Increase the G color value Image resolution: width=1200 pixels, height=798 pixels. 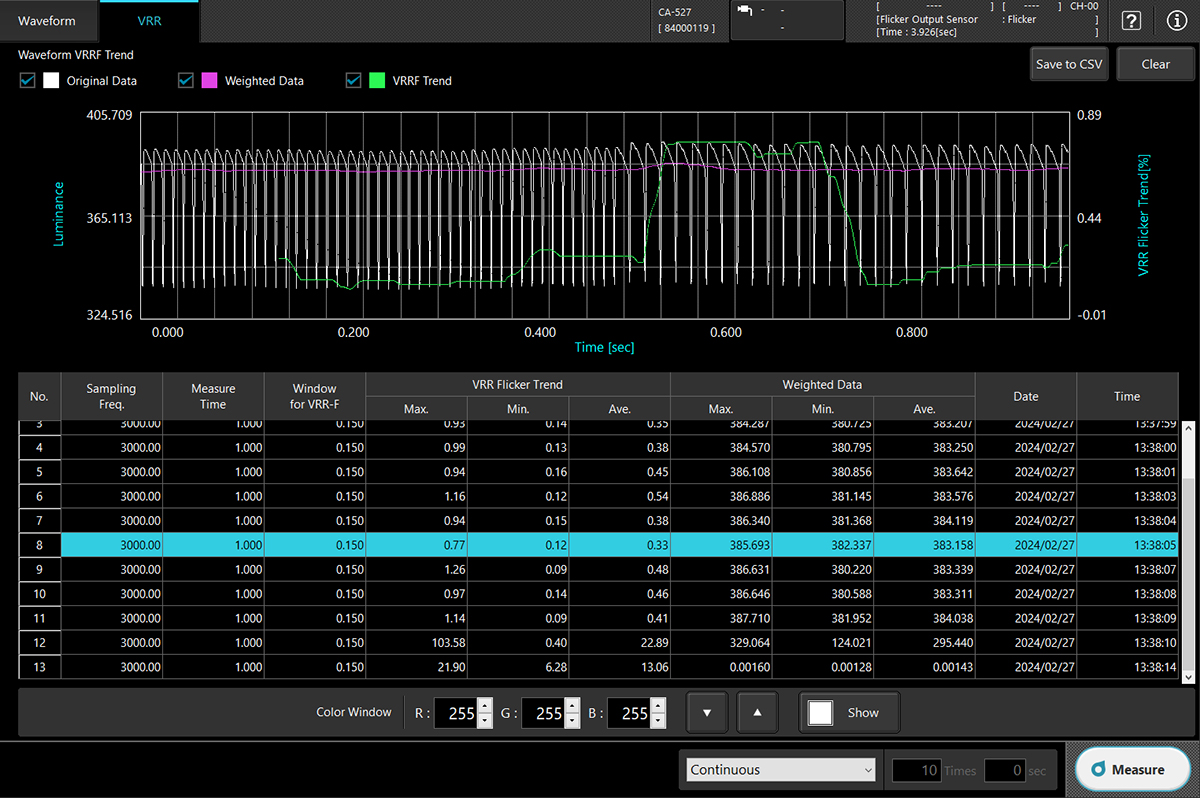572,706
